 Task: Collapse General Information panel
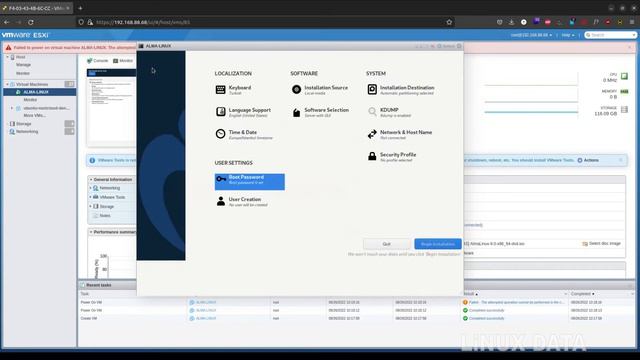tap(91, 180)
